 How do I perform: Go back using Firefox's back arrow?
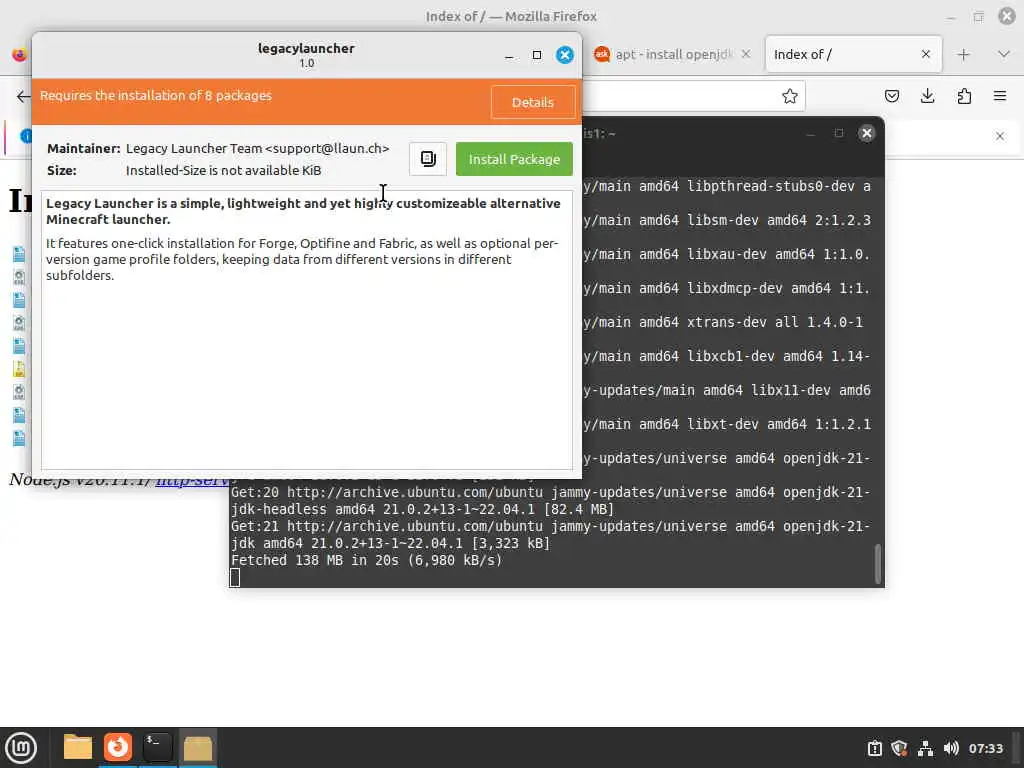(x=23, y=97)
